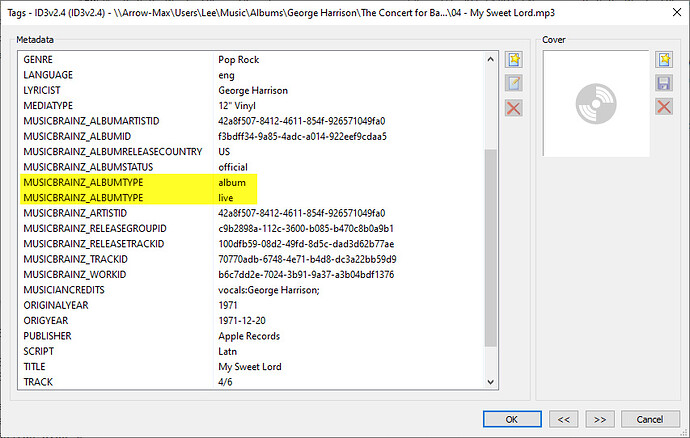Select the PUBLISHER row
The image size is (690, 438).
251,336
